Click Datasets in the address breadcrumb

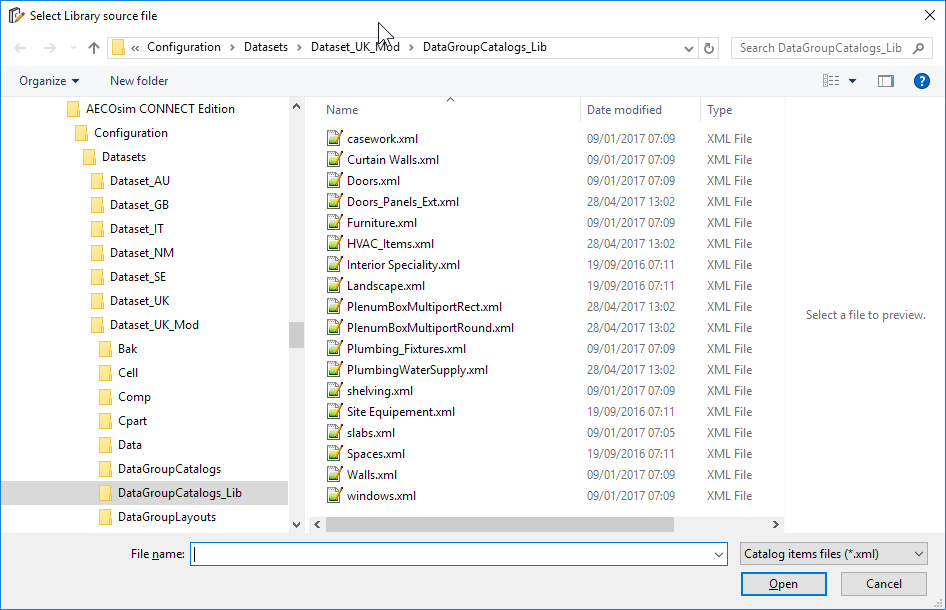[265, 47]
